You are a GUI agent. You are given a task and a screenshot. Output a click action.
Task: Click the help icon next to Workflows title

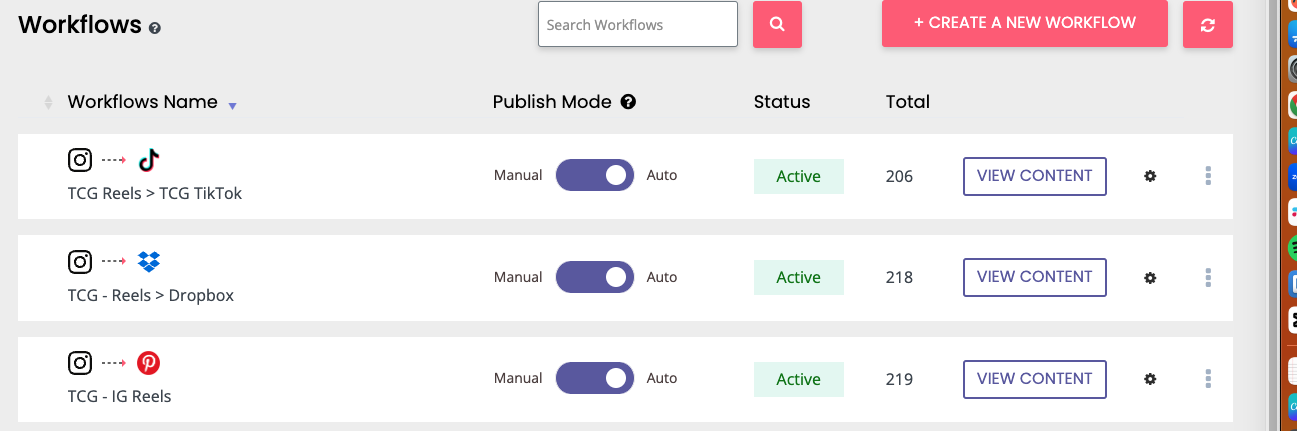pos(155,29)
